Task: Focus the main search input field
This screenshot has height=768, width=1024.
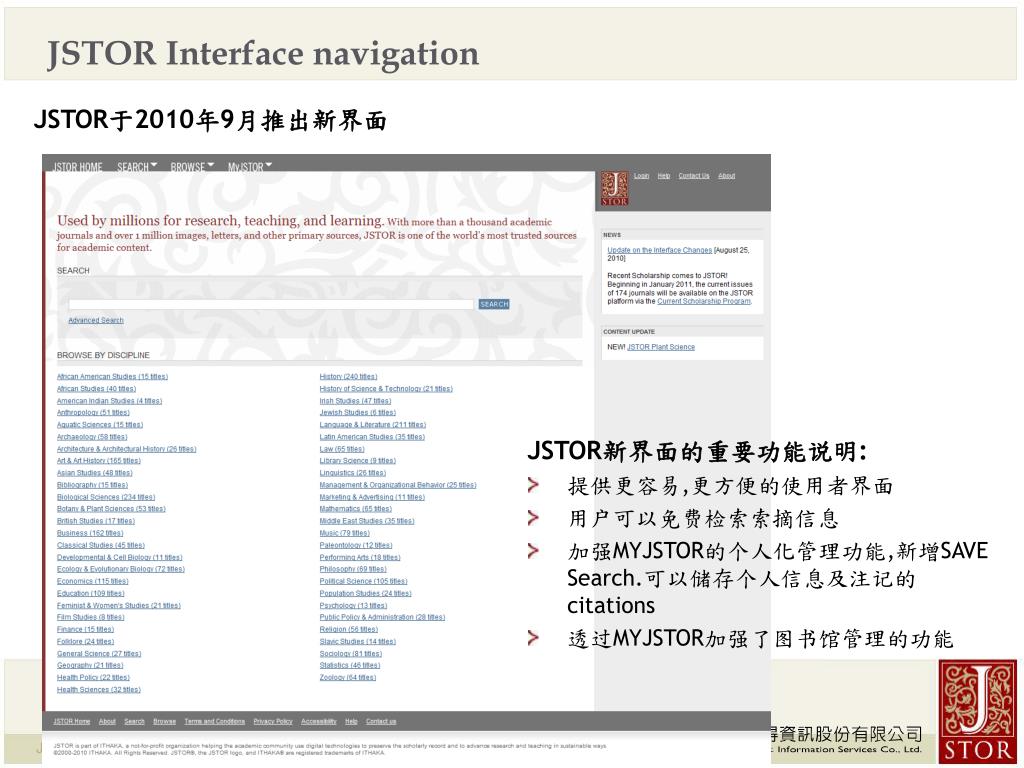Action: [271, 304]
